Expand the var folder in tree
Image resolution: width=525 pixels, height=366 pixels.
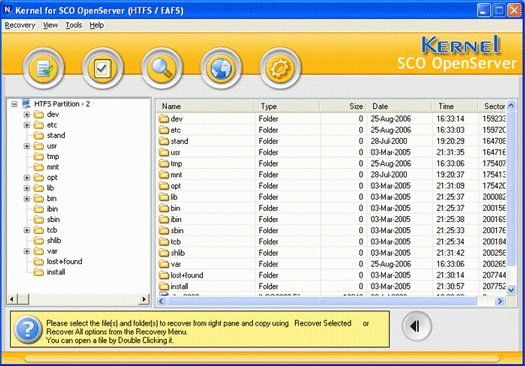tap(27, 251)
